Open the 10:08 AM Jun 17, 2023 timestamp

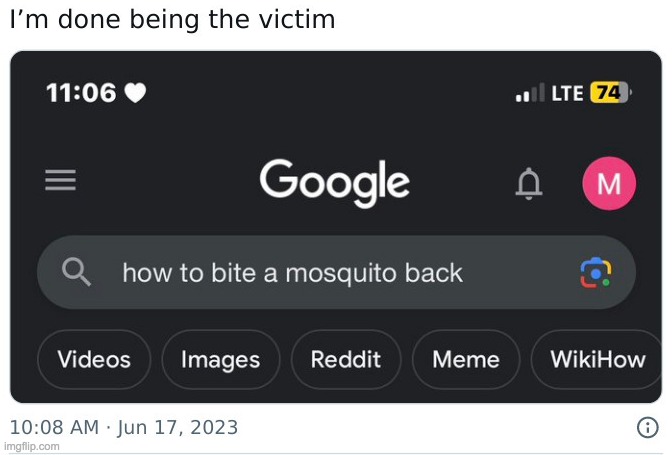pyautogui.click(x=124, y=428)
